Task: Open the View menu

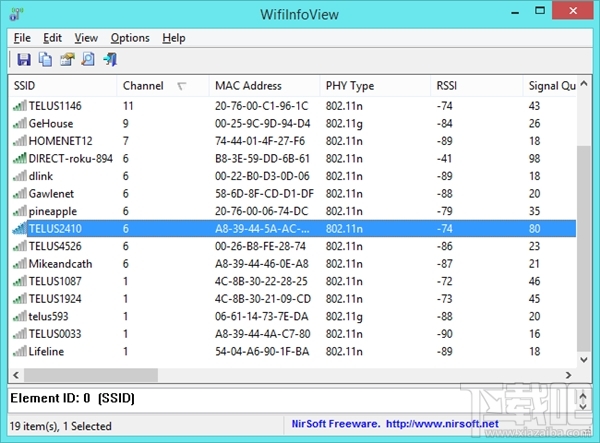Action: click(x=86, y=38)
